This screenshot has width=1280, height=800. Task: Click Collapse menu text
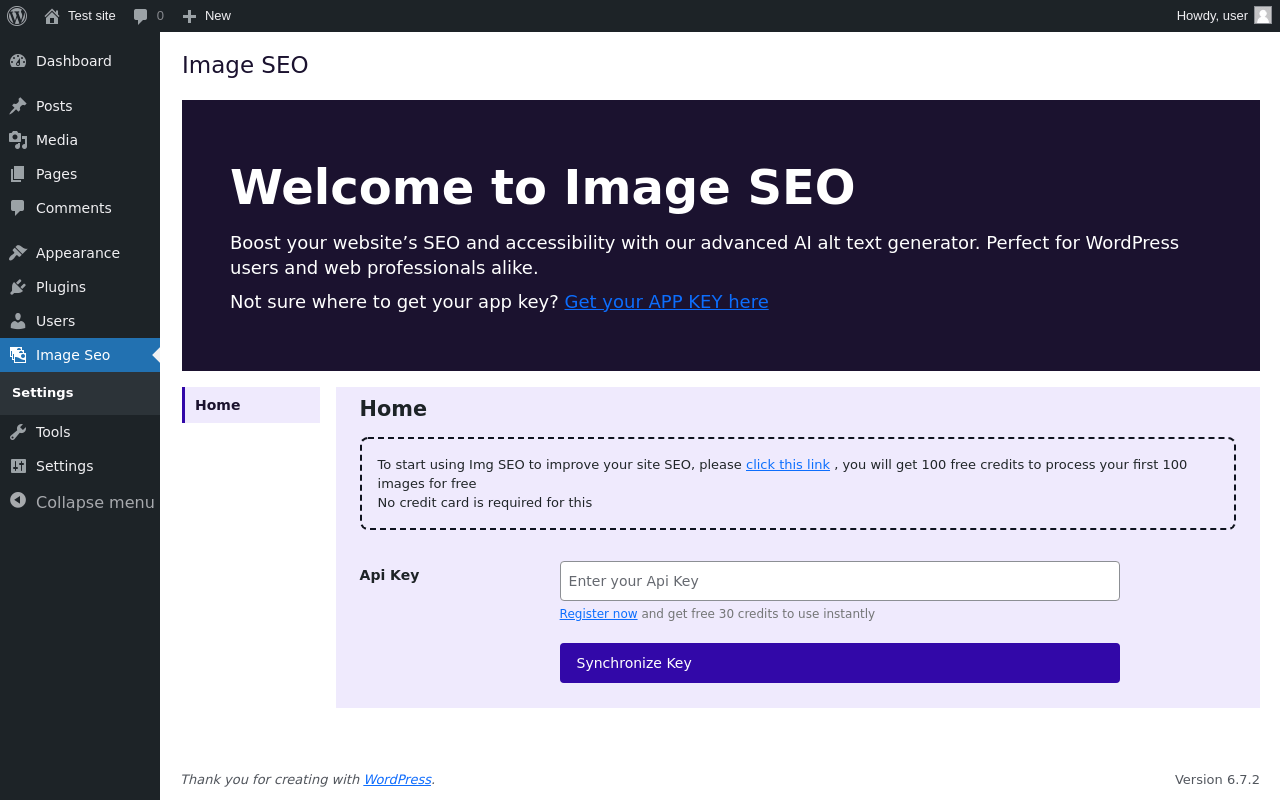(x=95, y=502)
